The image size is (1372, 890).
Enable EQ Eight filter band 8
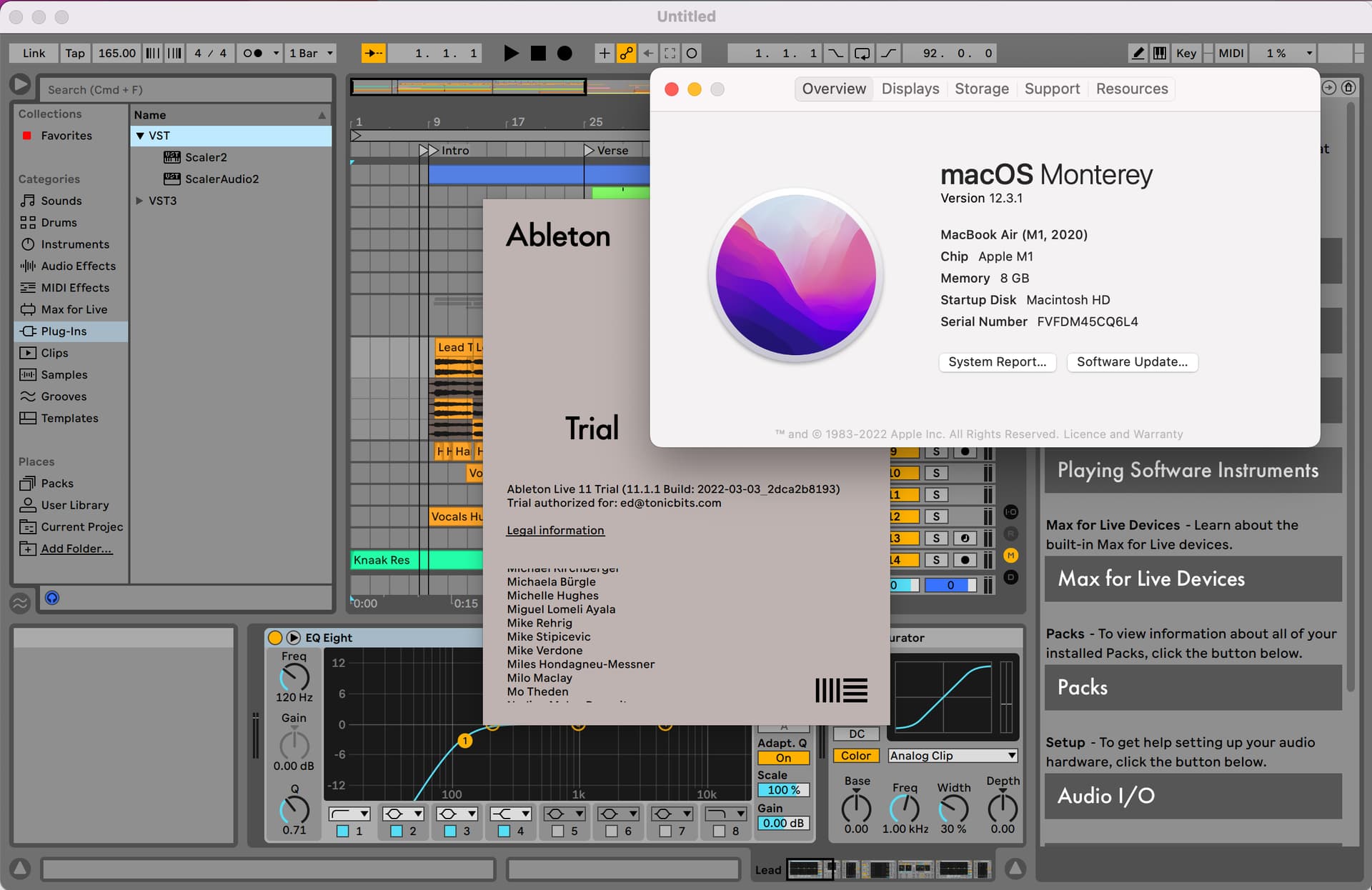(x=718, y=831)
